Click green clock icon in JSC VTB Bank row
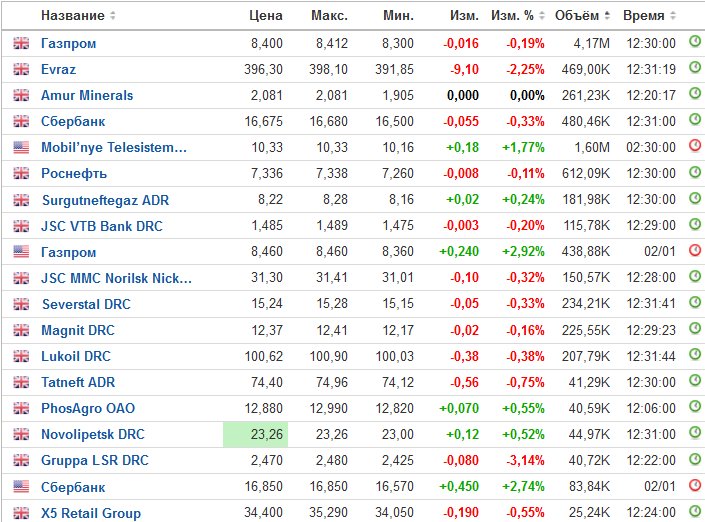The width and height of the screenshot is (705, 522). [695, 224]
